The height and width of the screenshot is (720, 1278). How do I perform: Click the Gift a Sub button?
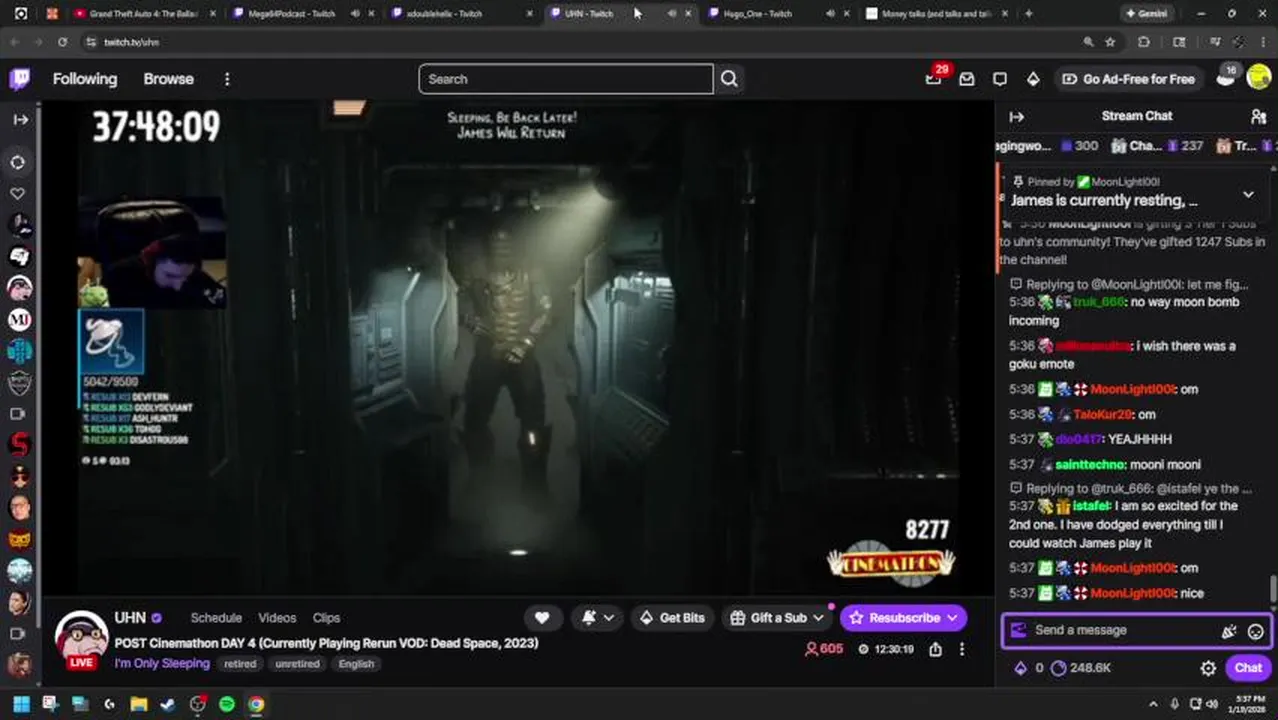[777, 618]
